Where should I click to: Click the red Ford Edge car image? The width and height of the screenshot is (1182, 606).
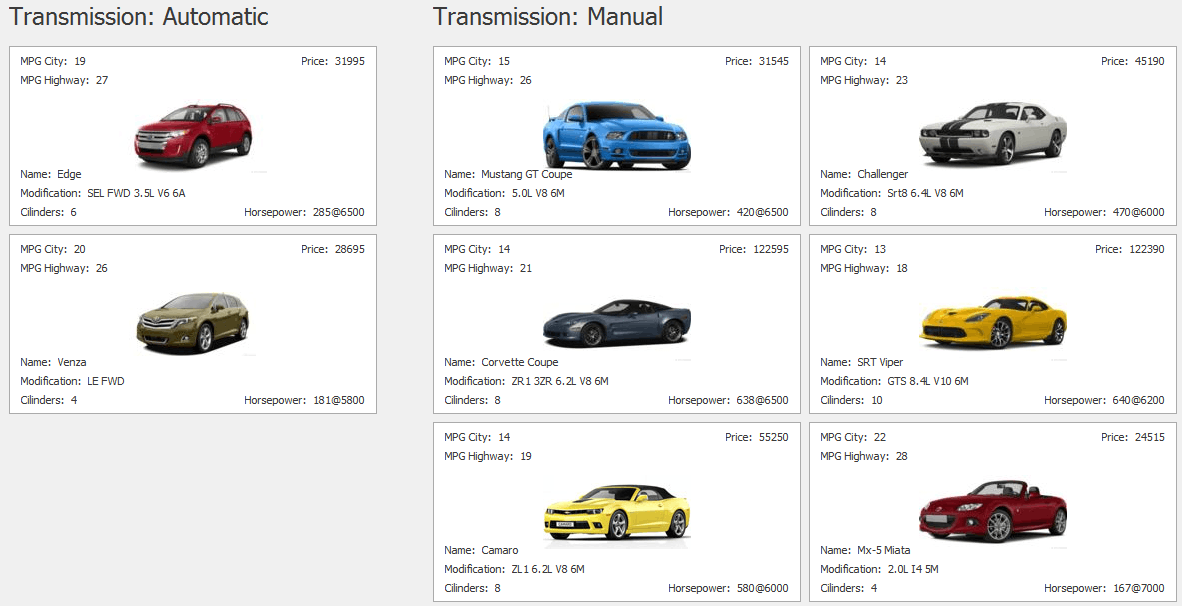pos(193,136)
